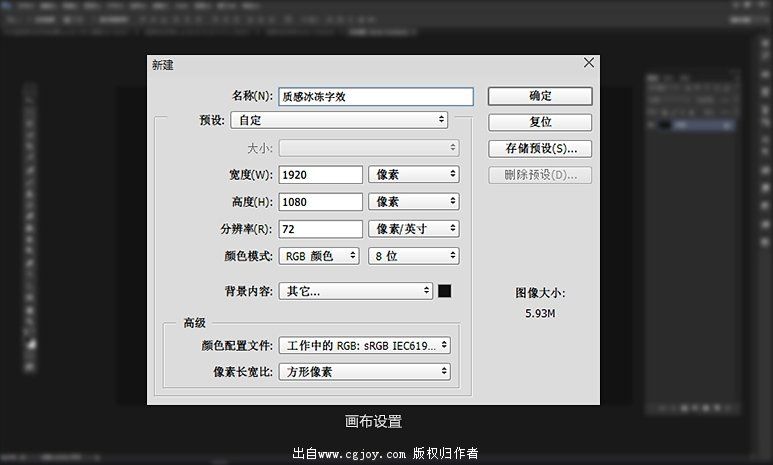Screen dimensions: 773x465
Task: Click the 确定 button
Action: click(540, 96)
